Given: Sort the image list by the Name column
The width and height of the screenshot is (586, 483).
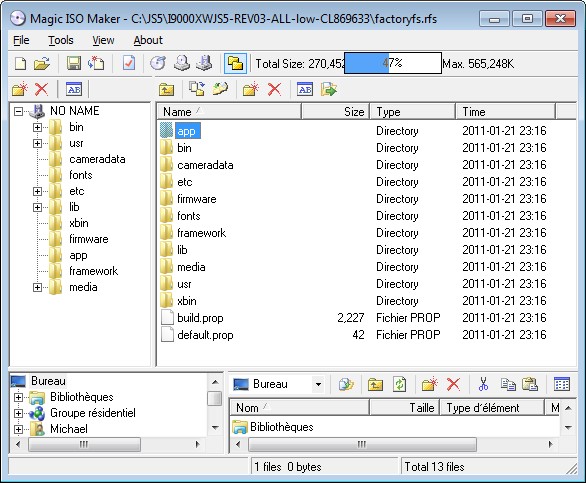Looking at the screenshot, I should coord(228,112).
